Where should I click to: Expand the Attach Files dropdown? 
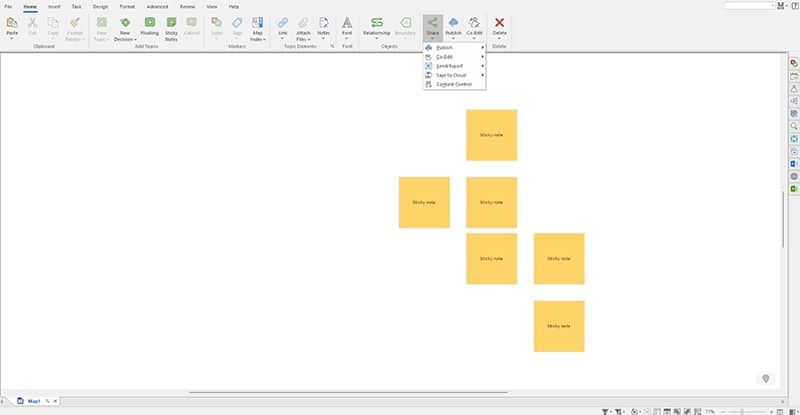coord(302,39)
